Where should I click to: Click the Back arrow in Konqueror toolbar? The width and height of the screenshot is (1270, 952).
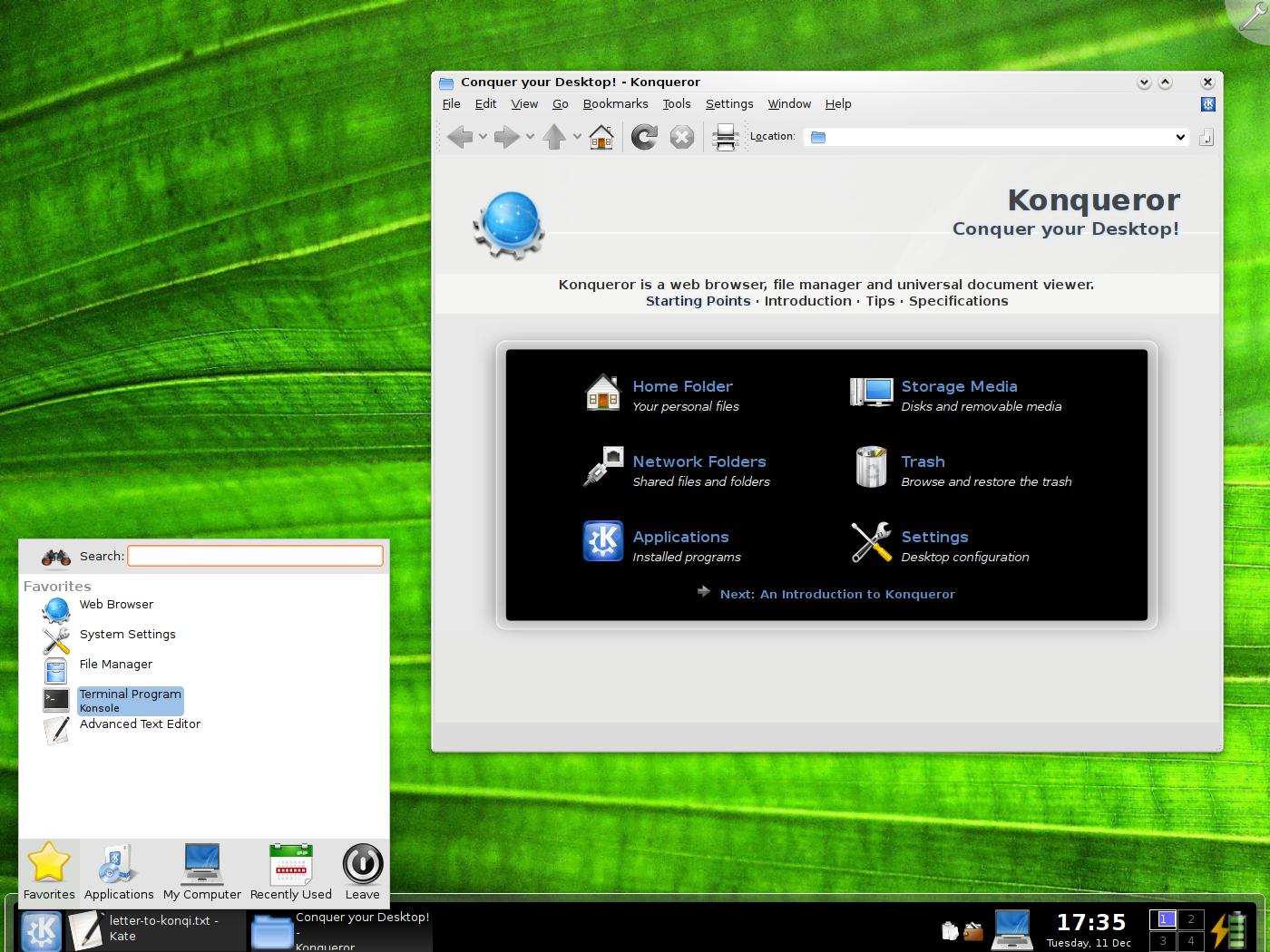coord(460,137)
